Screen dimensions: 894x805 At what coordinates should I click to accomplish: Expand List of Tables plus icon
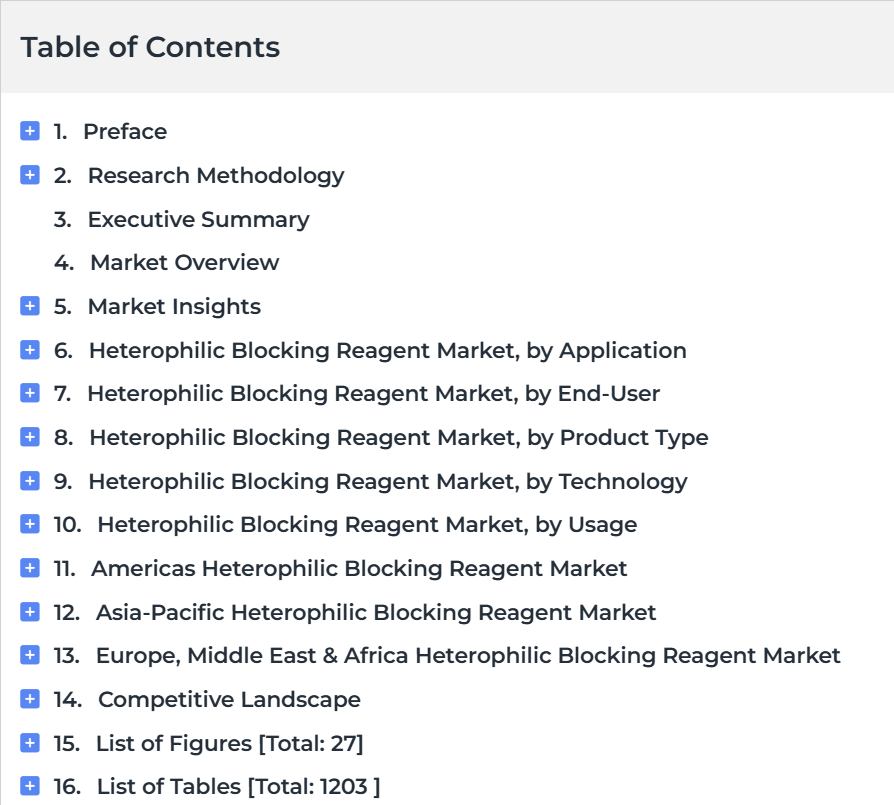[30, 786]
